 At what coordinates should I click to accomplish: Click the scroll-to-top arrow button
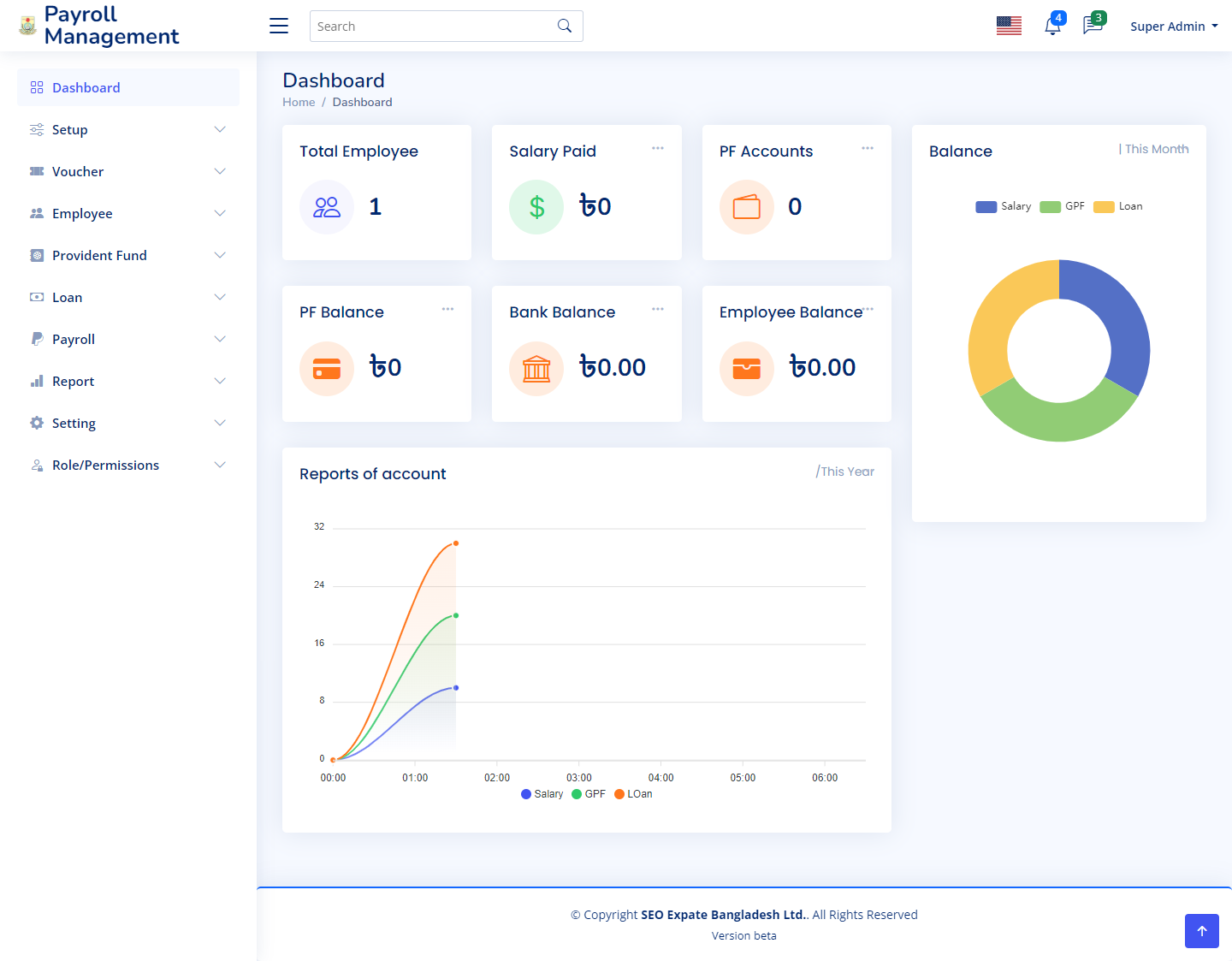coord(1202,931)
